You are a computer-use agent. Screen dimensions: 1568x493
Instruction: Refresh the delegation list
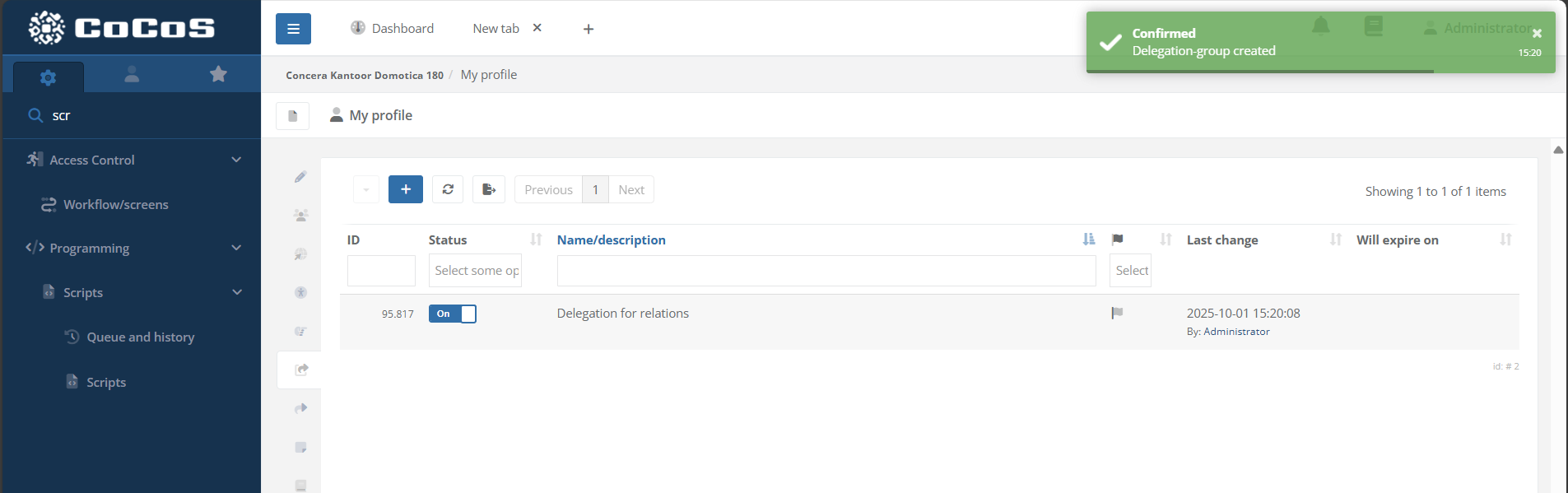[448, 189]
